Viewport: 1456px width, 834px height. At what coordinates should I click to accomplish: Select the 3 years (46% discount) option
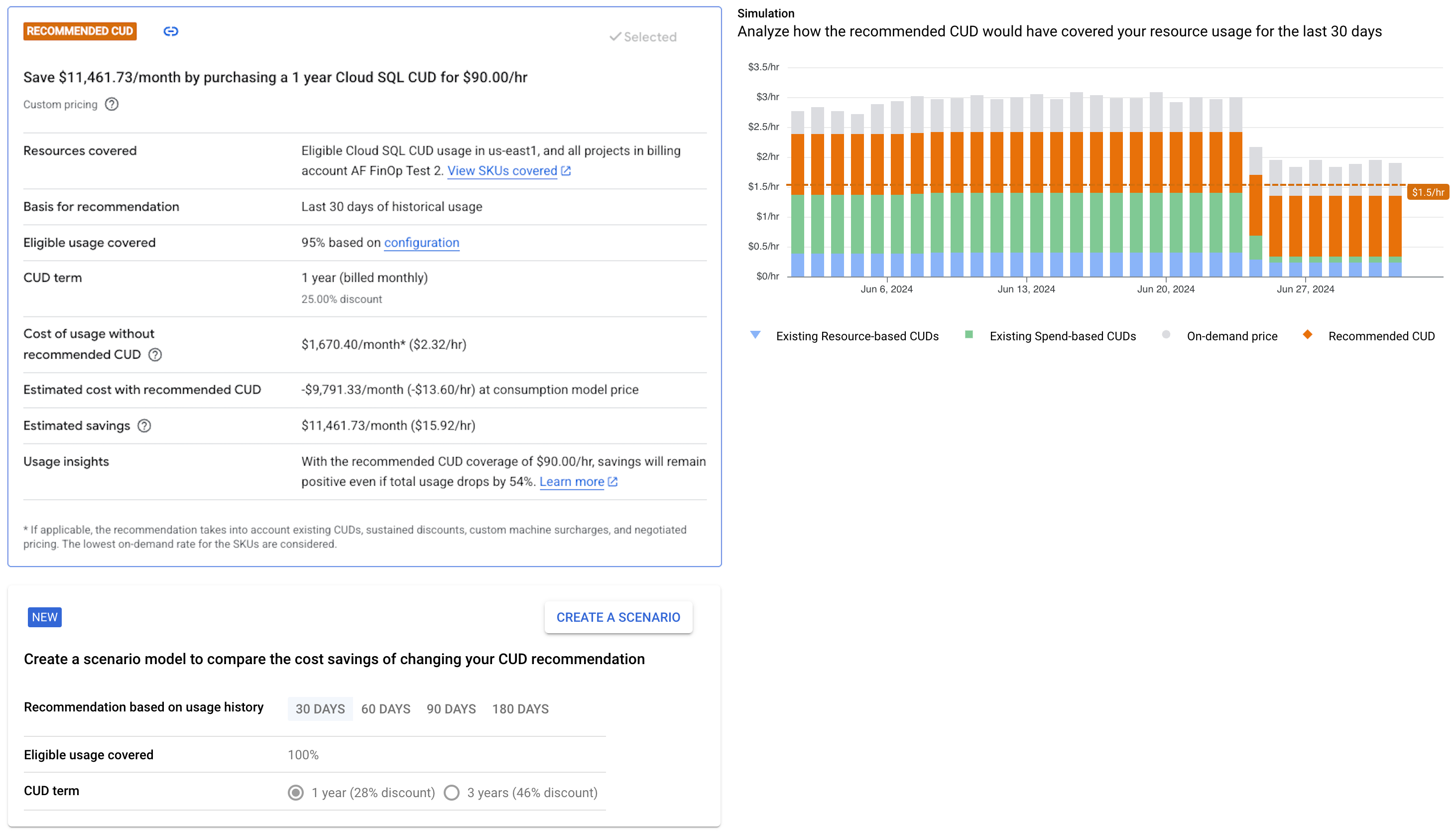coord(452,793)
